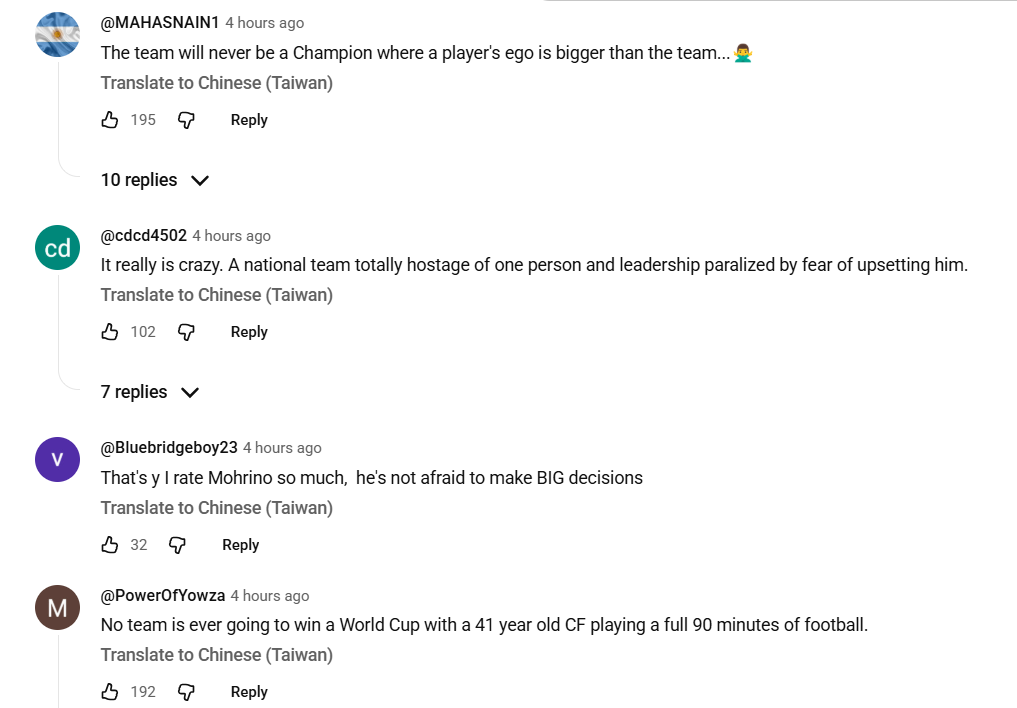Like the comment by @cdcd4502
The width and height of the screenshot is (1017, 708).
click(x=110, y=332)
